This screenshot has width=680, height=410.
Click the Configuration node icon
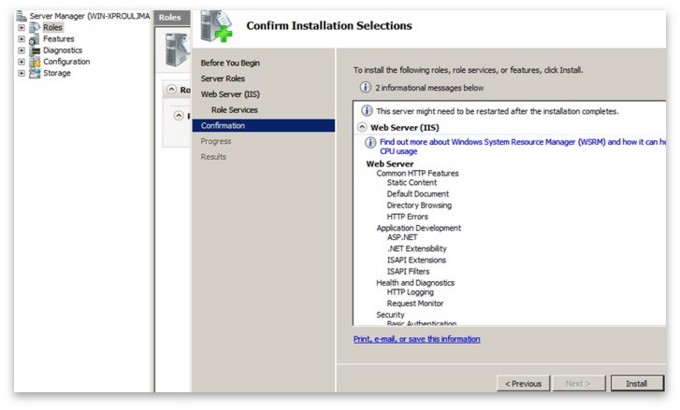point(35,62)
